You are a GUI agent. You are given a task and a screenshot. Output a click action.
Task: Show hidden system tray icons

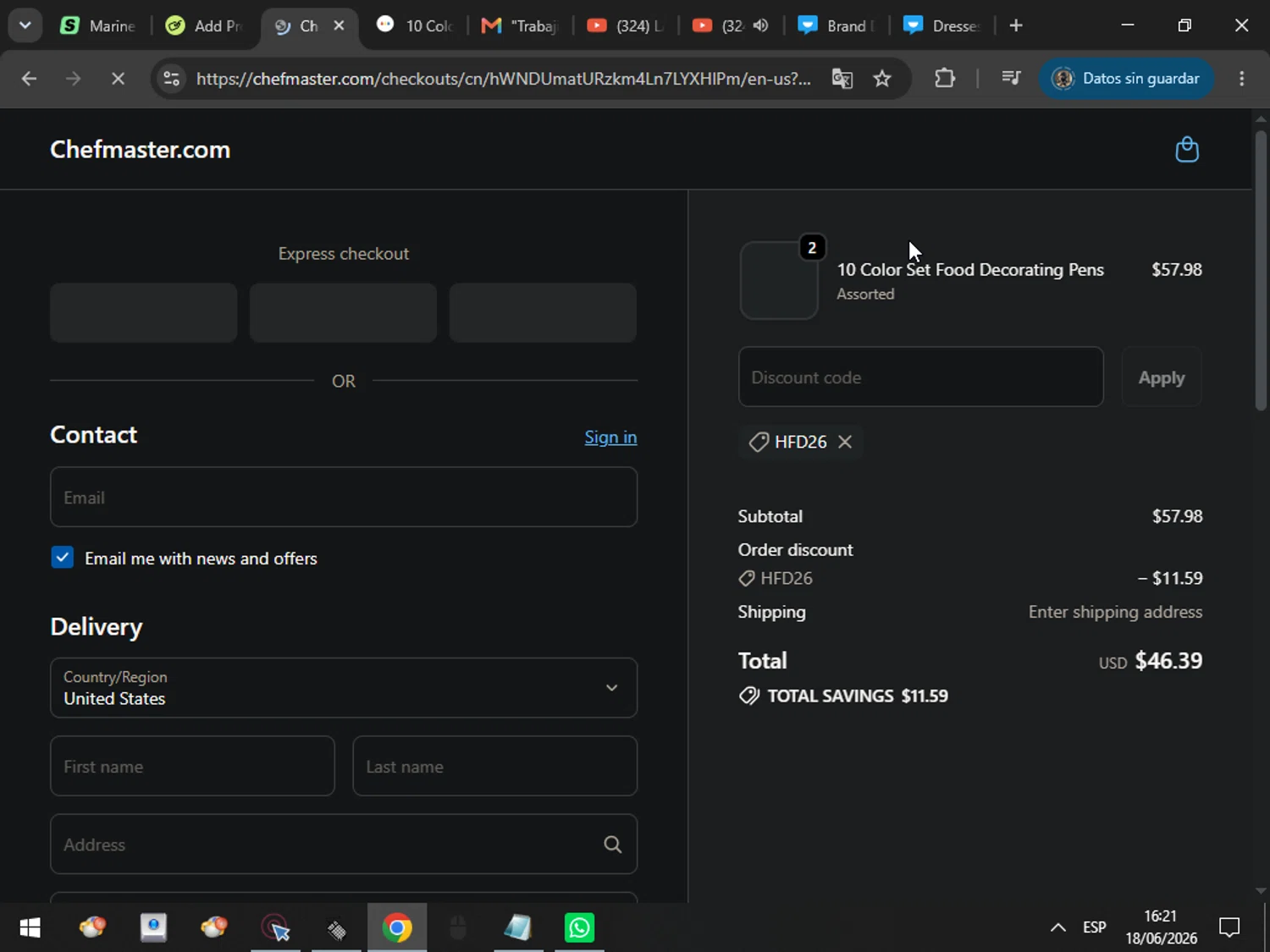(1058, 928)
